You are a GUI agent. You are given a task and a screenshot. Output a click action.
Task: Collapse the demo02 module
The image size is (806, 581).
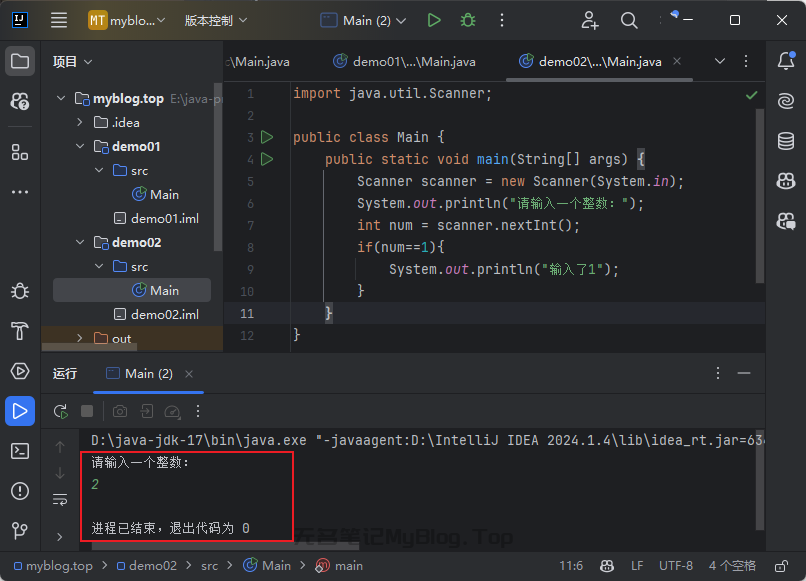pos(80,242)
